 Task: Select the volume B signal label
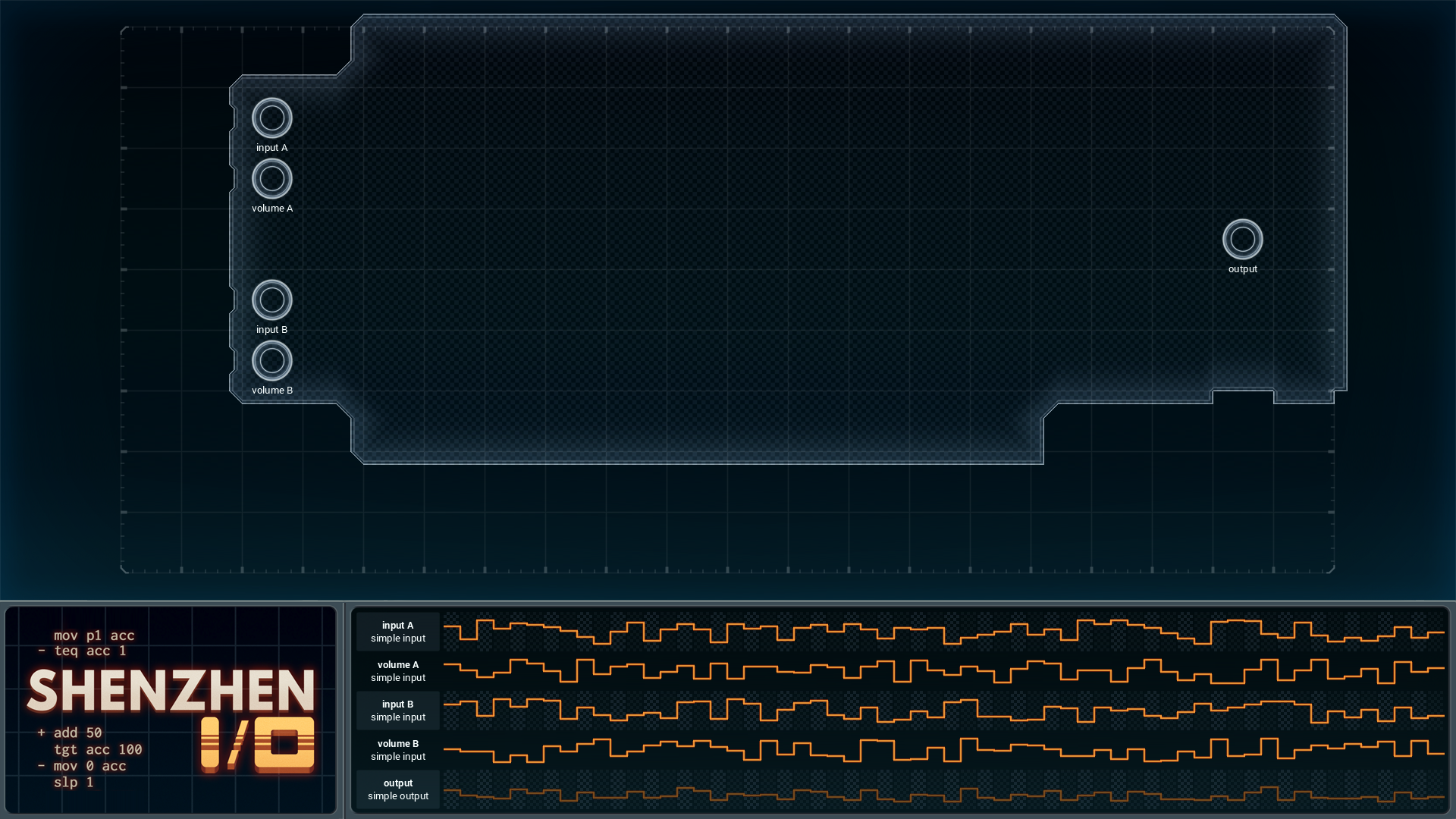pos(398,750)
